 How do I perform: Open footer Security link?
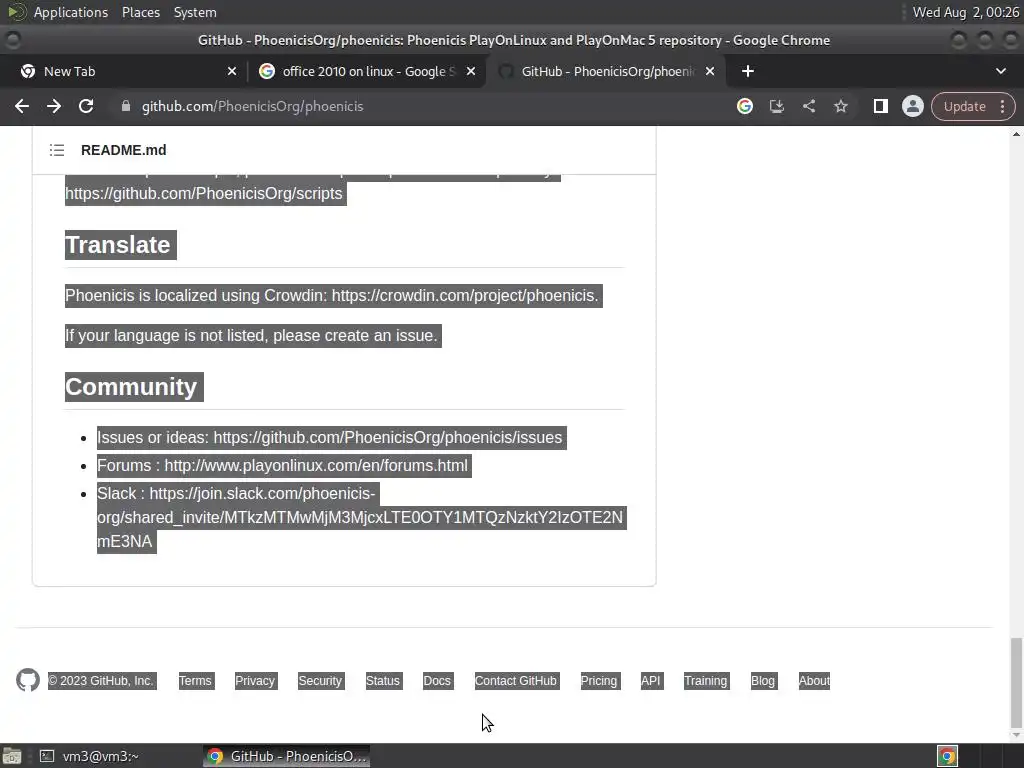pyautogui.click(x=320, y=680)
